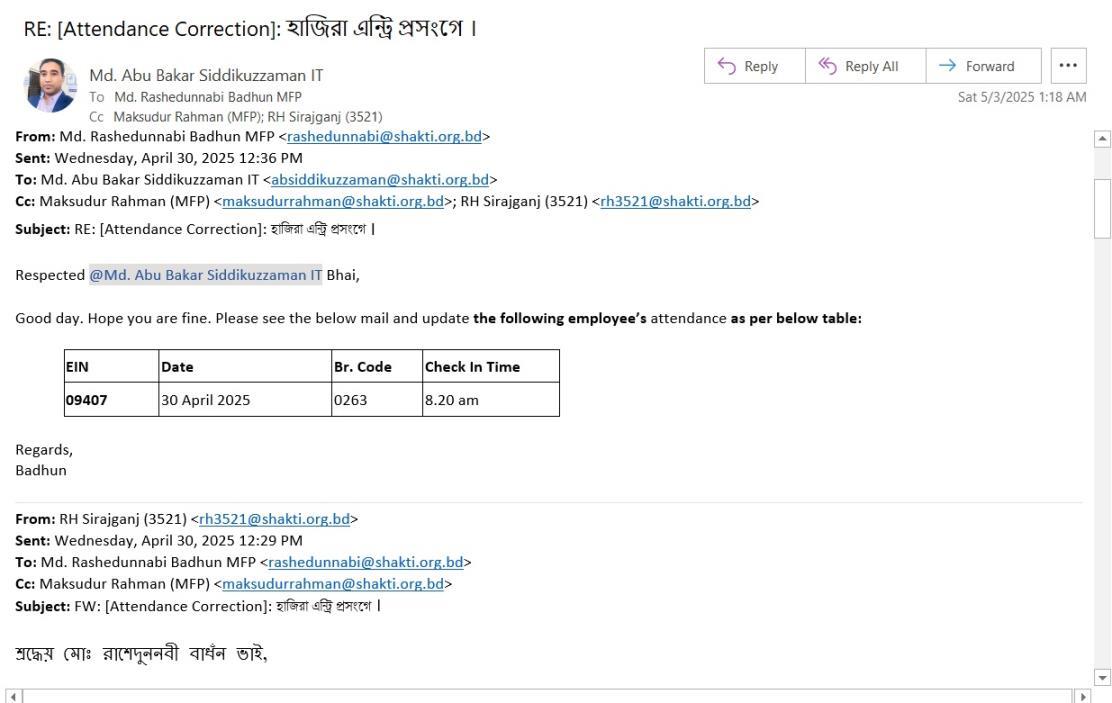Click rh3521@shakti.org.bd in the second From line
This screenshot has height=703, width=1112.
(274, 519)
